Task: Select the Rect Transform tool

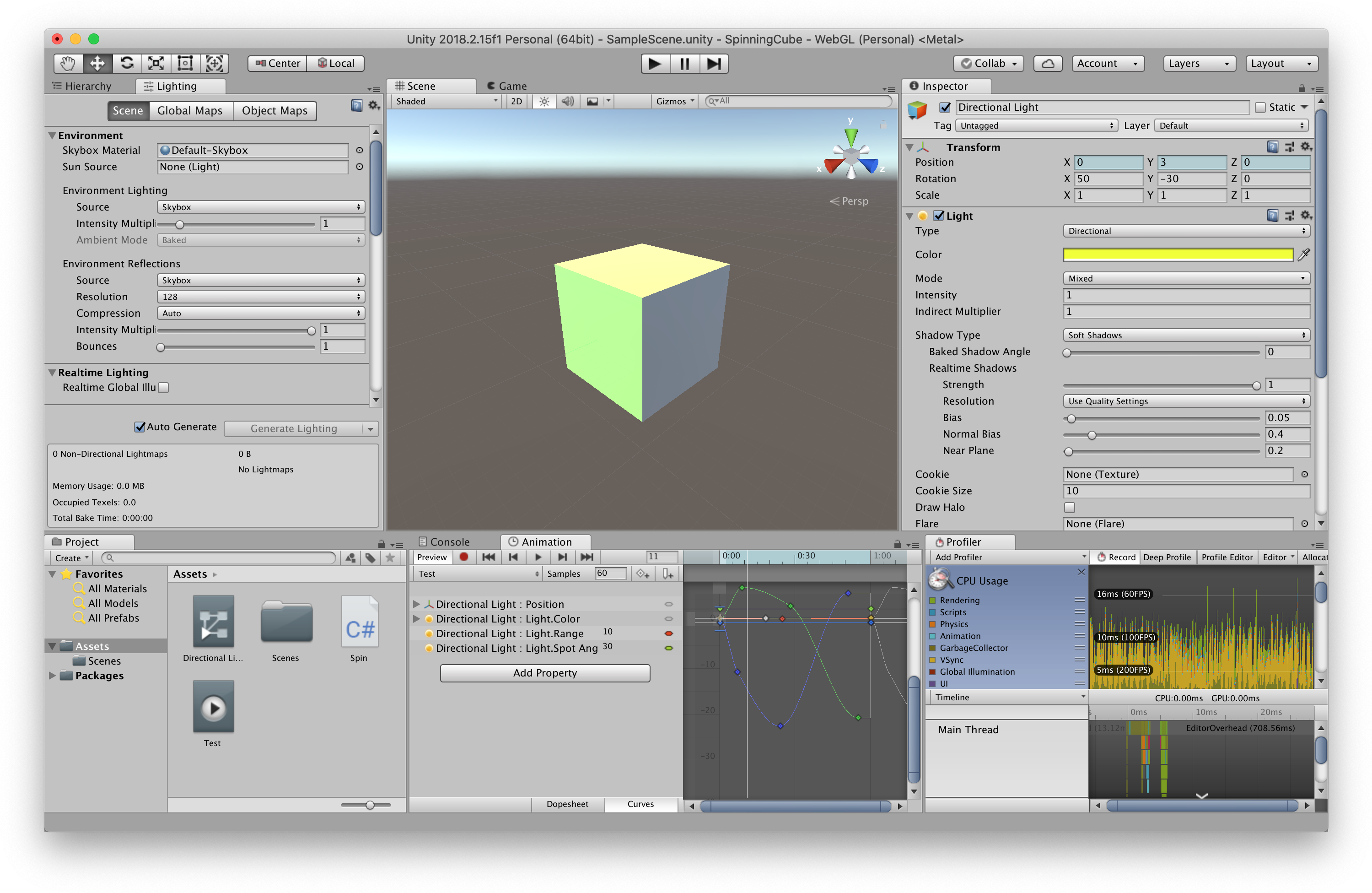Action: [x=185, y=64]
